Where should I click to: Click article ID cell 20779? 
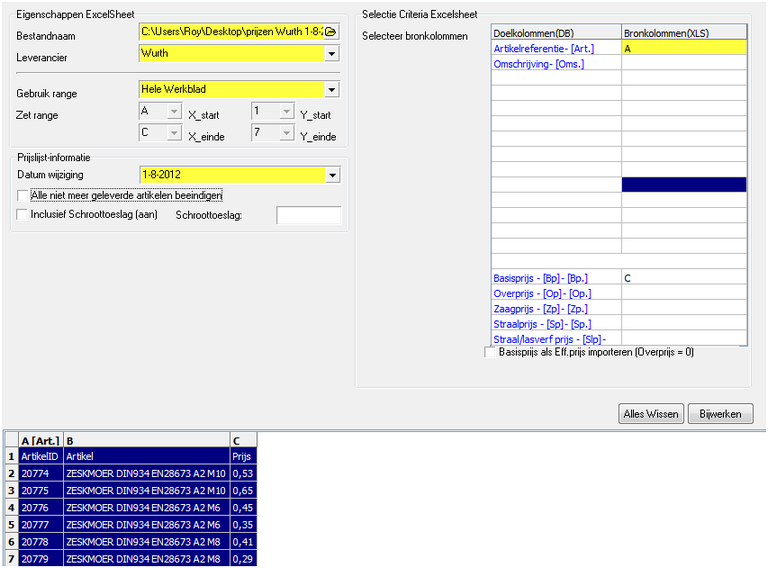41,559
